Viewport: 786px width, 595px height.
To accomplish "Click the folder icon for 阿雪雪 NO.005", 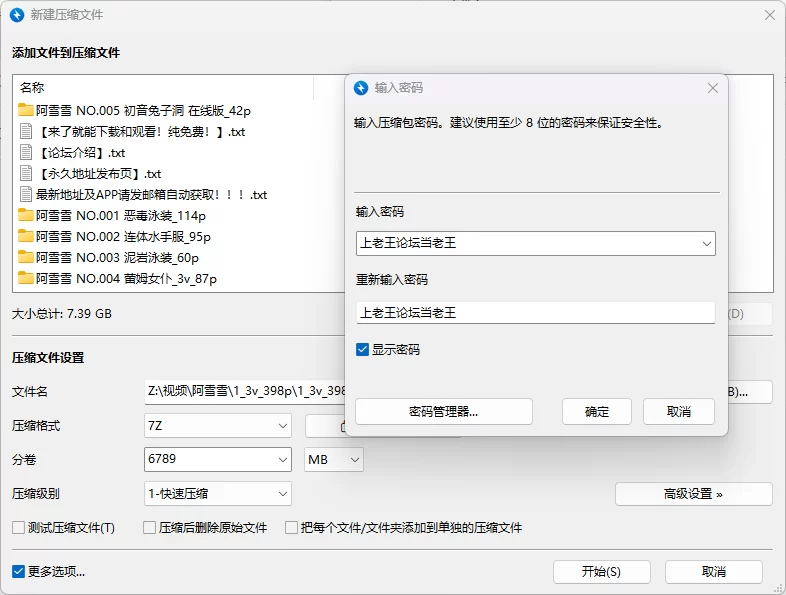I will [x=26, y=111].
